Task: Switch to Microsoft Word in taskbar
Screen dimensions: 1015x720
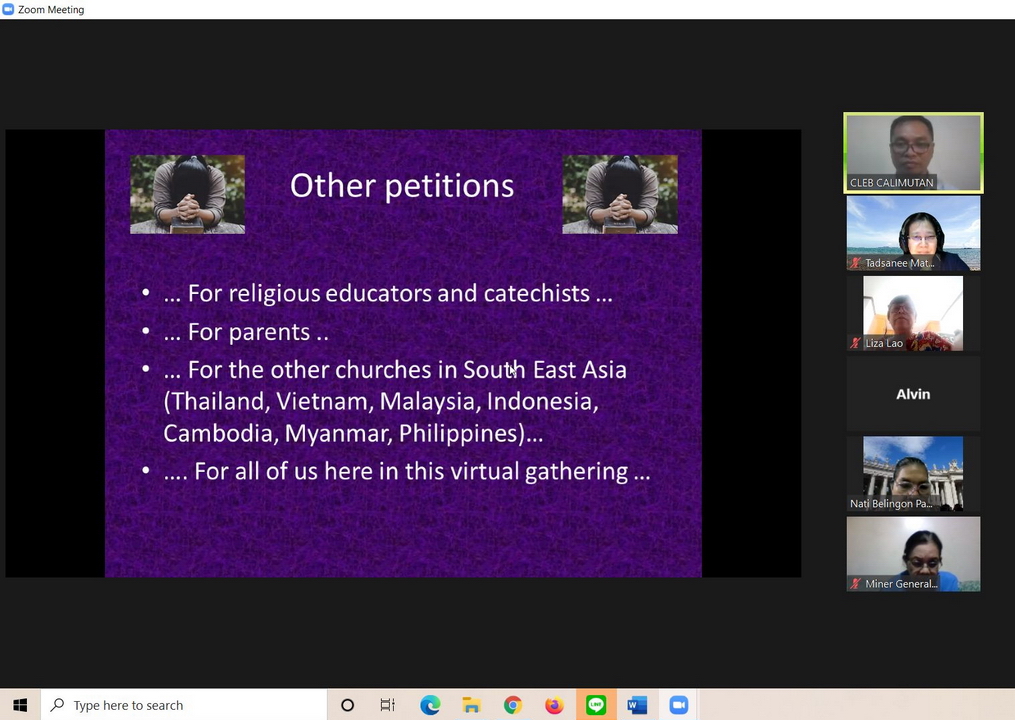Action: (x=637, y=705)
